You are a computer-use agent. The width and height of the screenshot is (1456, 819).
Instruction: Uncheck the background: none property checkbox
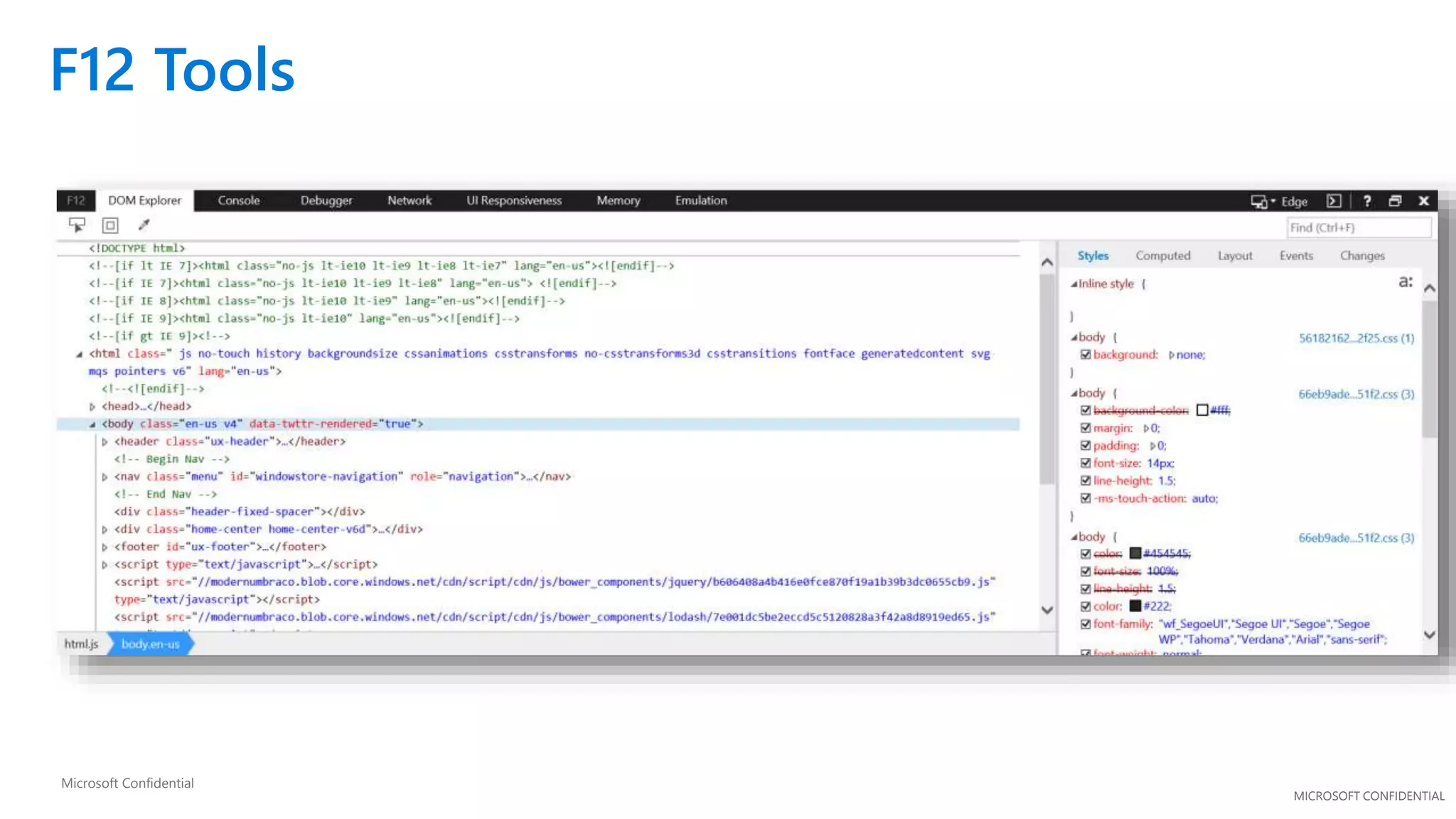1086,355
